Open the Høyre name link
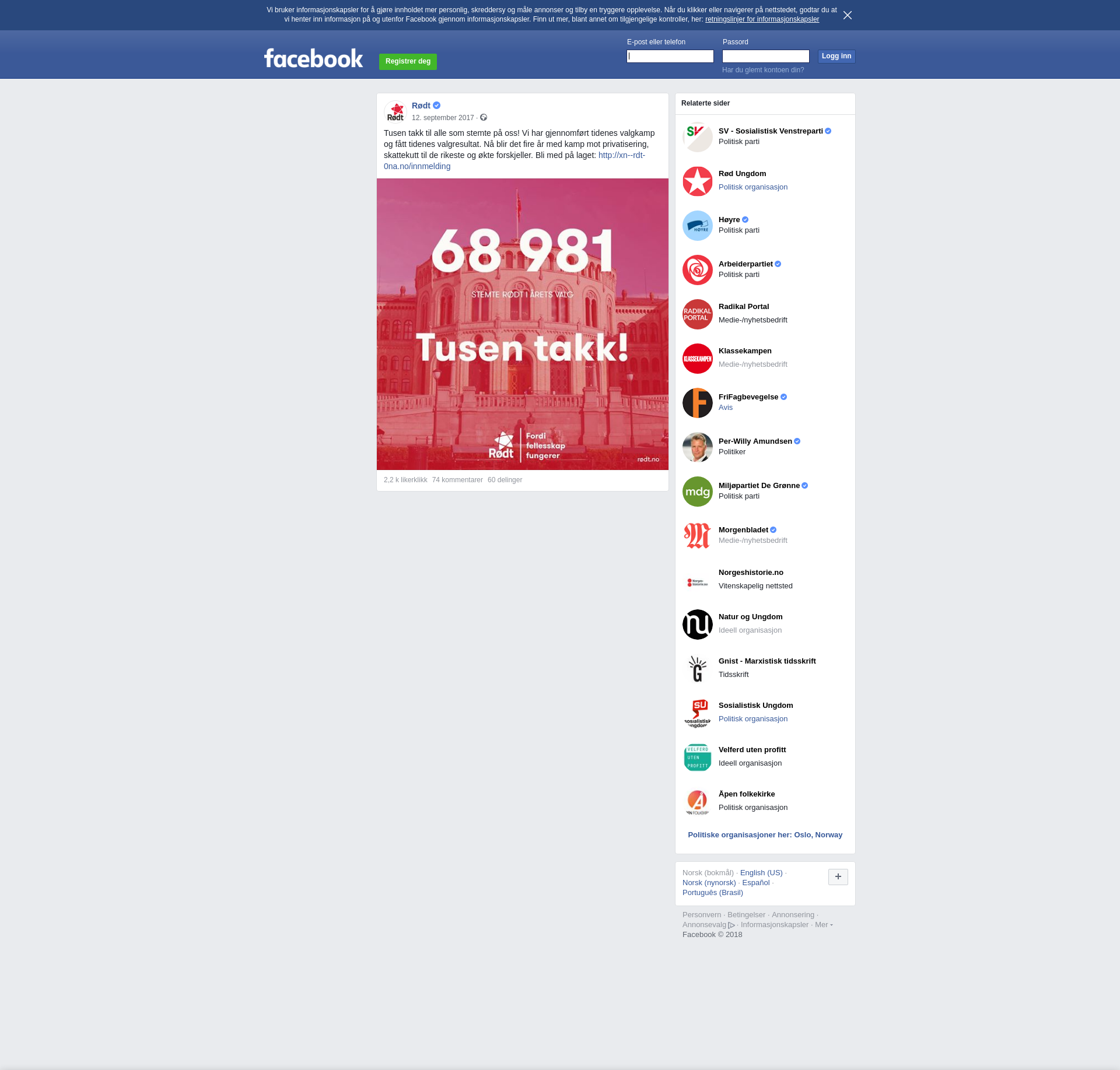The width and height of the screenshot is (1120, 1070). tap(729, 220)
